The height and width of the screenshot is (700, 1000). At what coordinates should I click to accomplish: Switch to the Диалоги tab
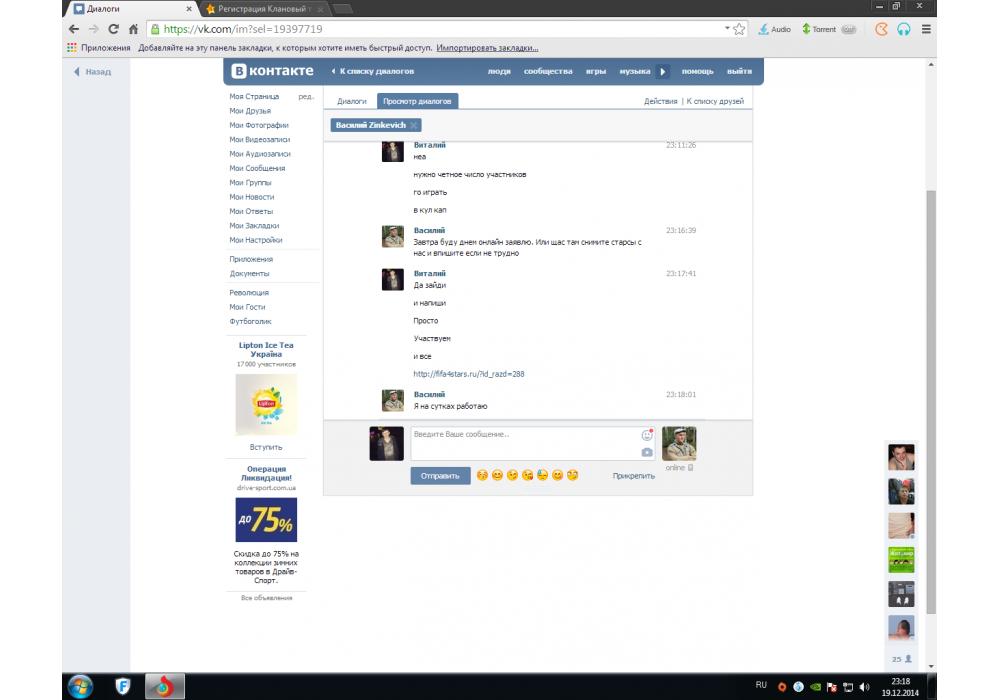pyautogui.click(x=351, y=101)
